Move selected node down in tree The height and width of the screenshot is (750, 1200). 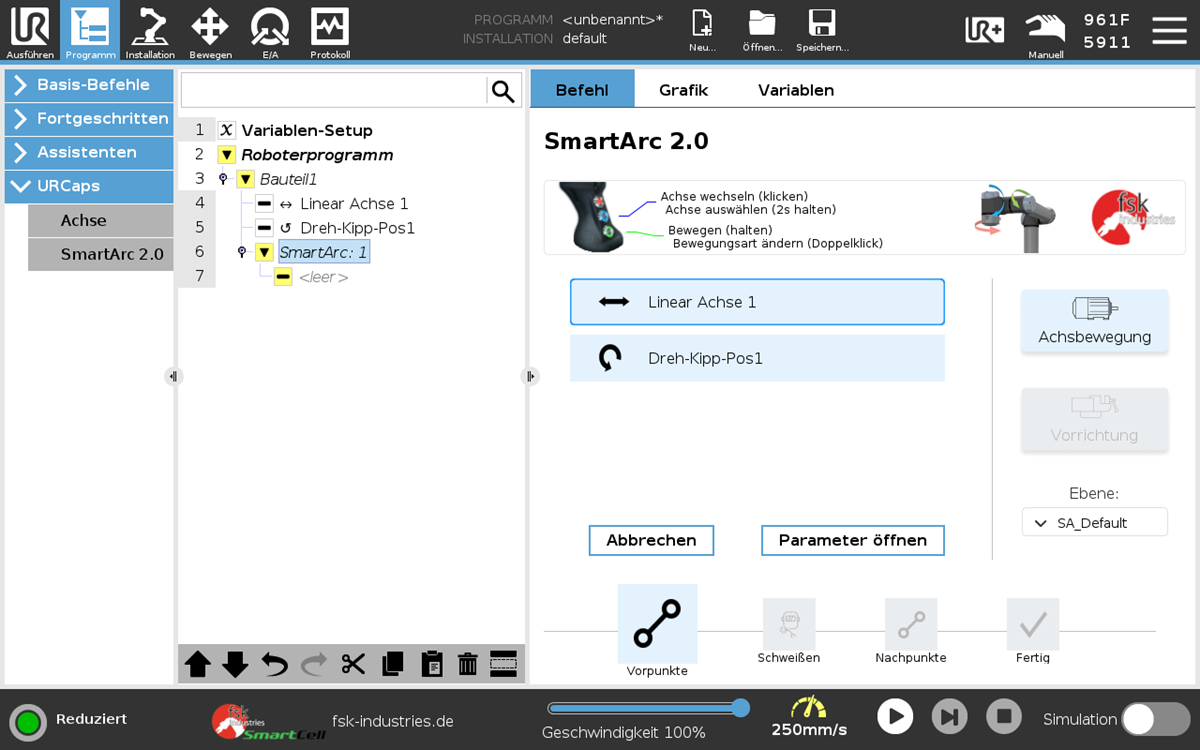[235, 664]
